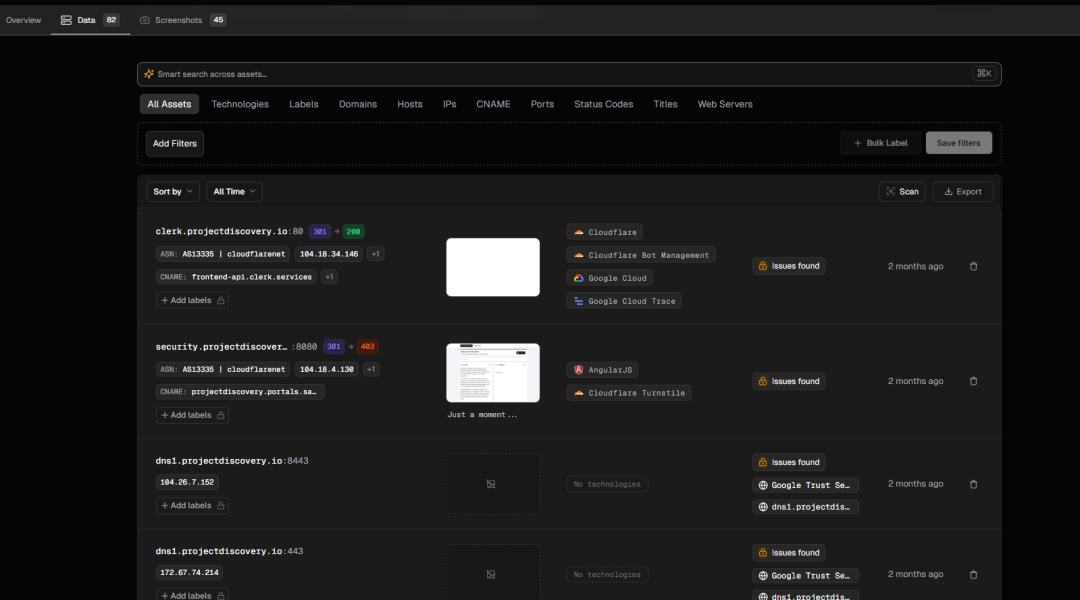Viewport: 1080px width, 600px height.
Task: Delete the dns1.projectdiscovery.io:8443 asset
Action: [x=973, y=484]
